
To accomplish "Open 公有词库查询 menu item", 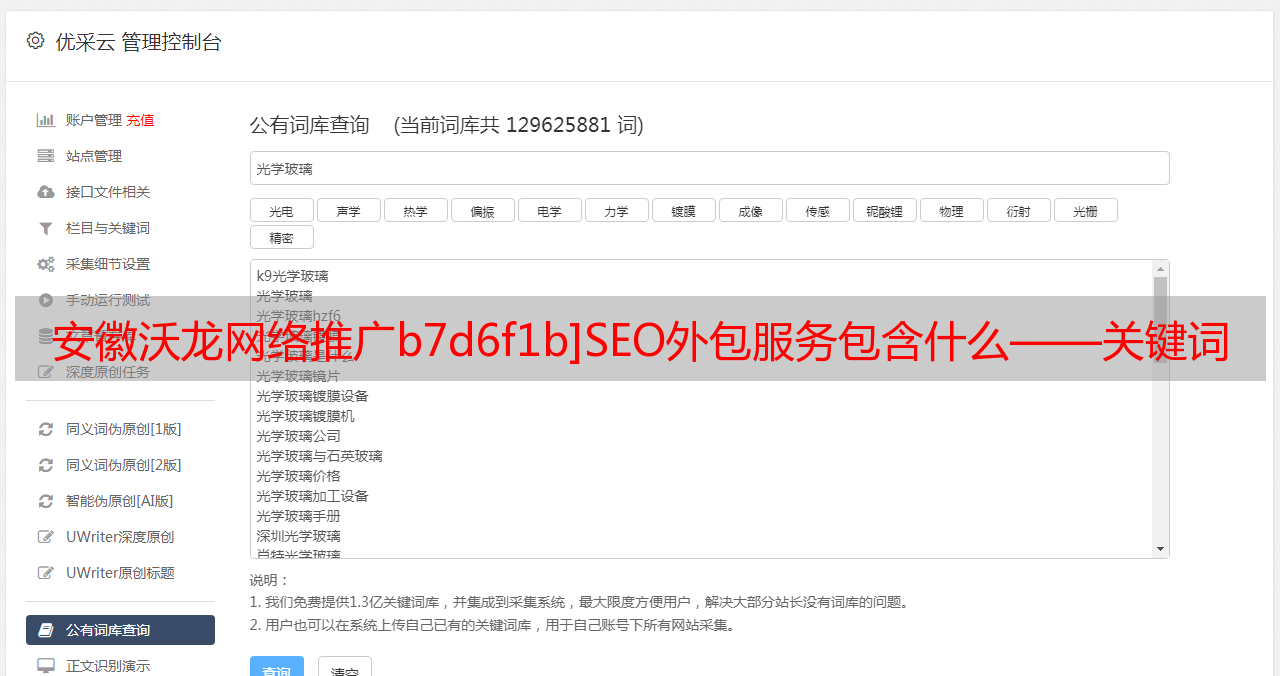I will 120,630.
